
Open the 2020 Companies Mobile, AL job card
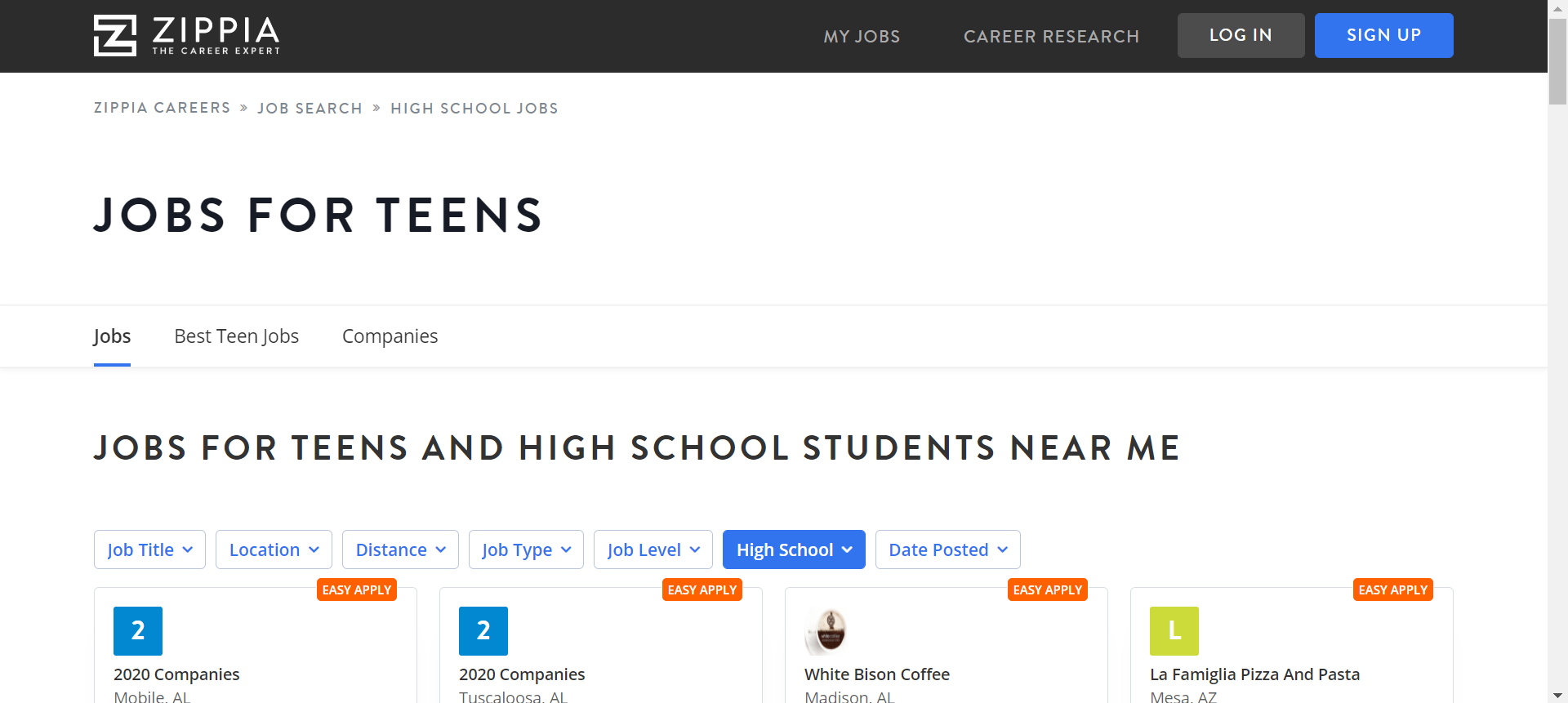point(256,645)
